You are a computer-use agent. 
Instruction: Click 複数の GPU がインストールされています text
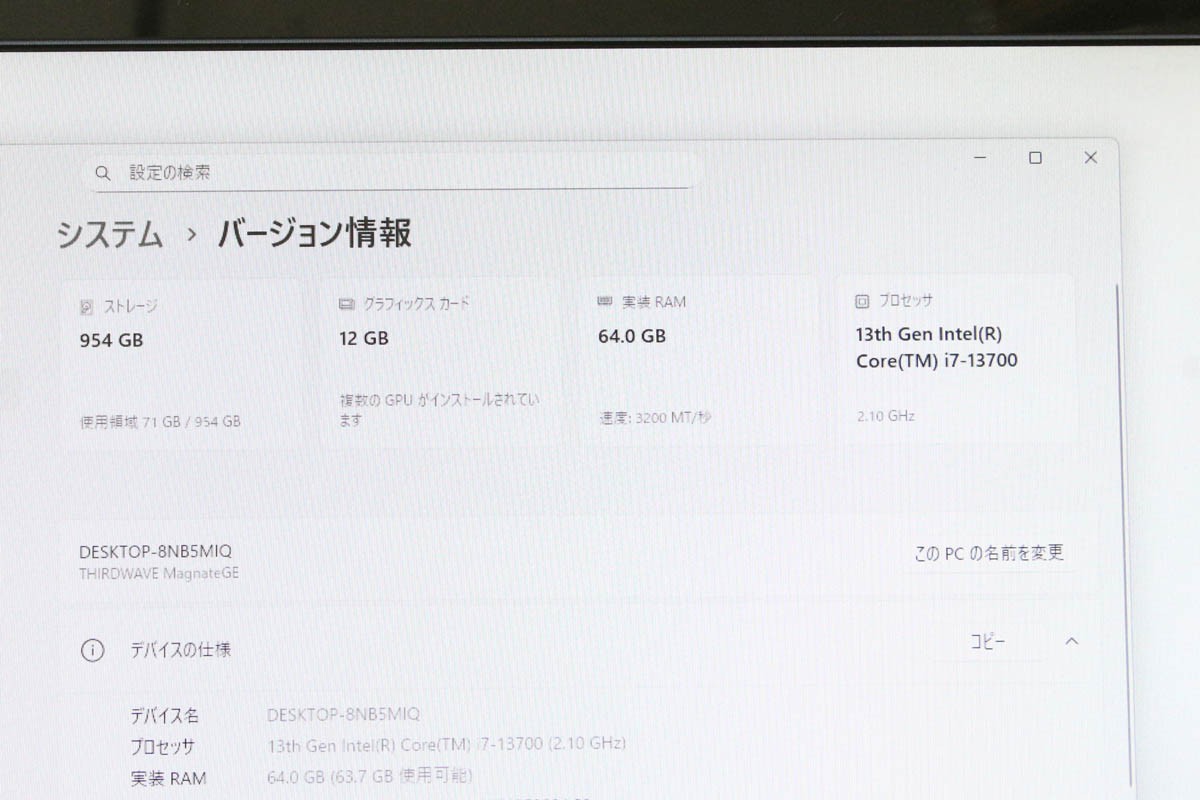[439, 410]
